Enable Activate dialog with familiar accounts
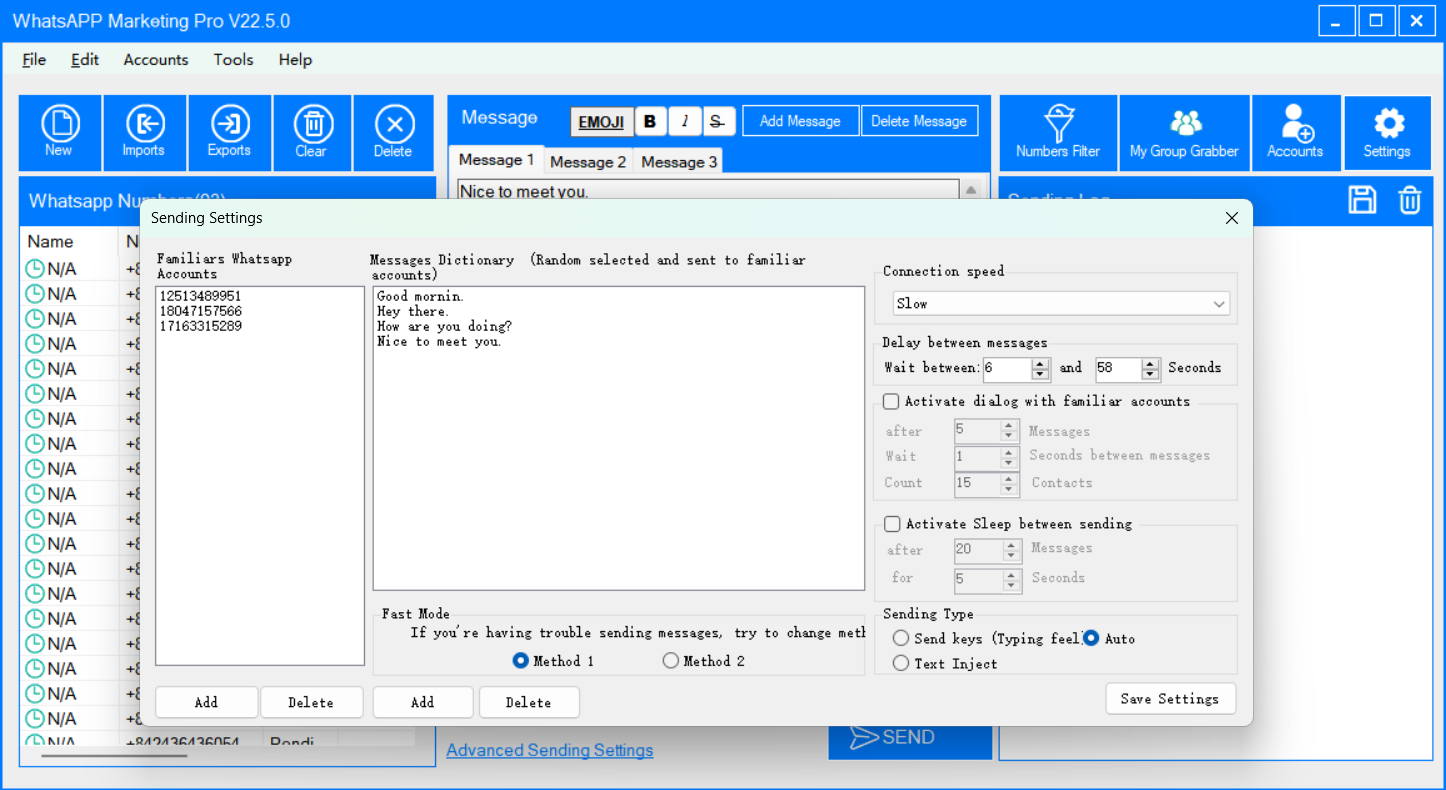This screenshot has width=1446, height=790. (891, 401)
